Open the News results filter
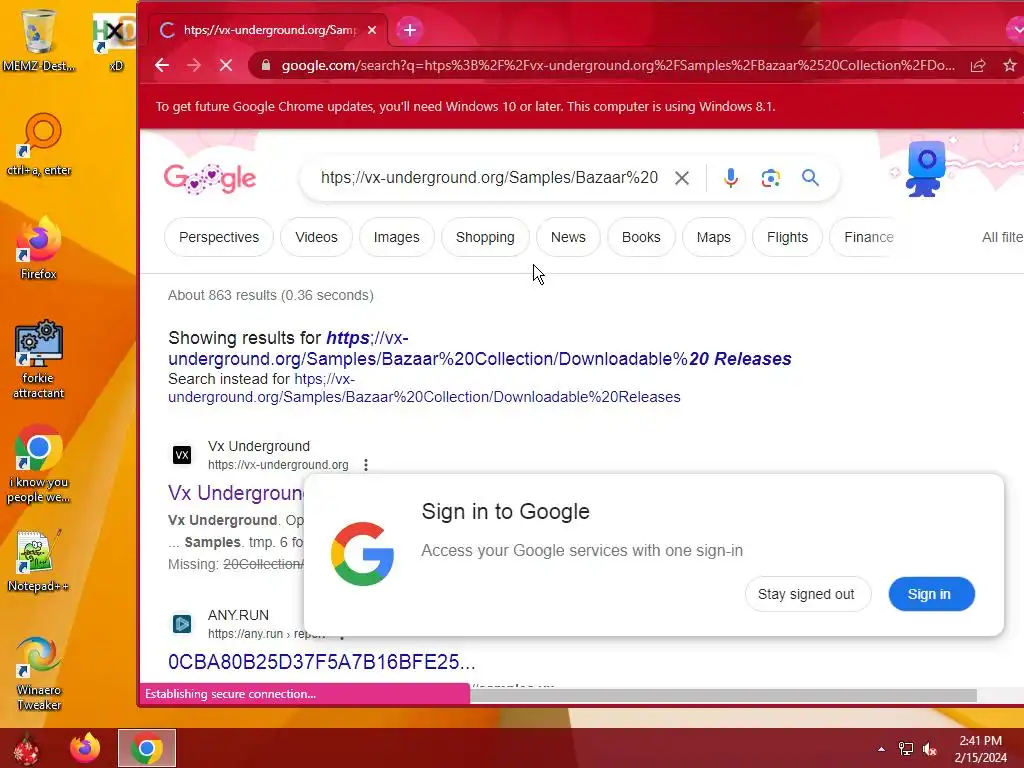The height and width of the screenshot is (768, 1024). (x=568, y=237)
